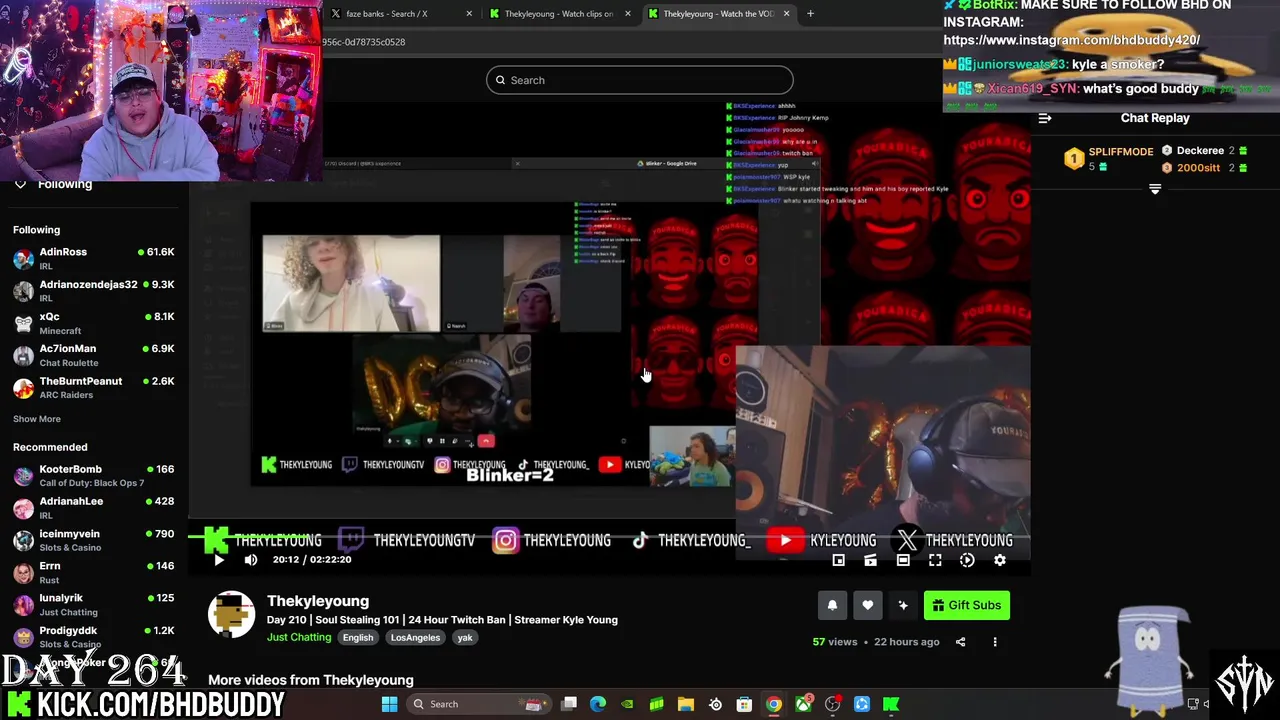Open xQc channel in sidebar
Screen dimensions: 1280x720
[x=94, y=322]
